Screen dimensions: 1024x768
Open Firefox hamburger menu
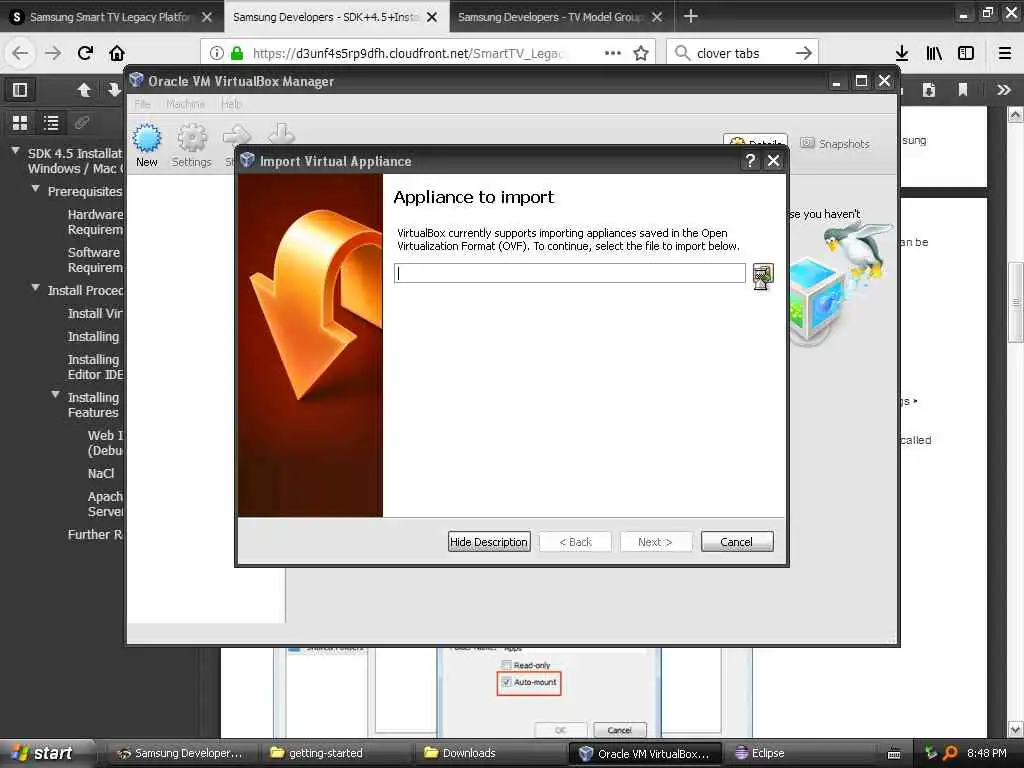coord(1005,53)
